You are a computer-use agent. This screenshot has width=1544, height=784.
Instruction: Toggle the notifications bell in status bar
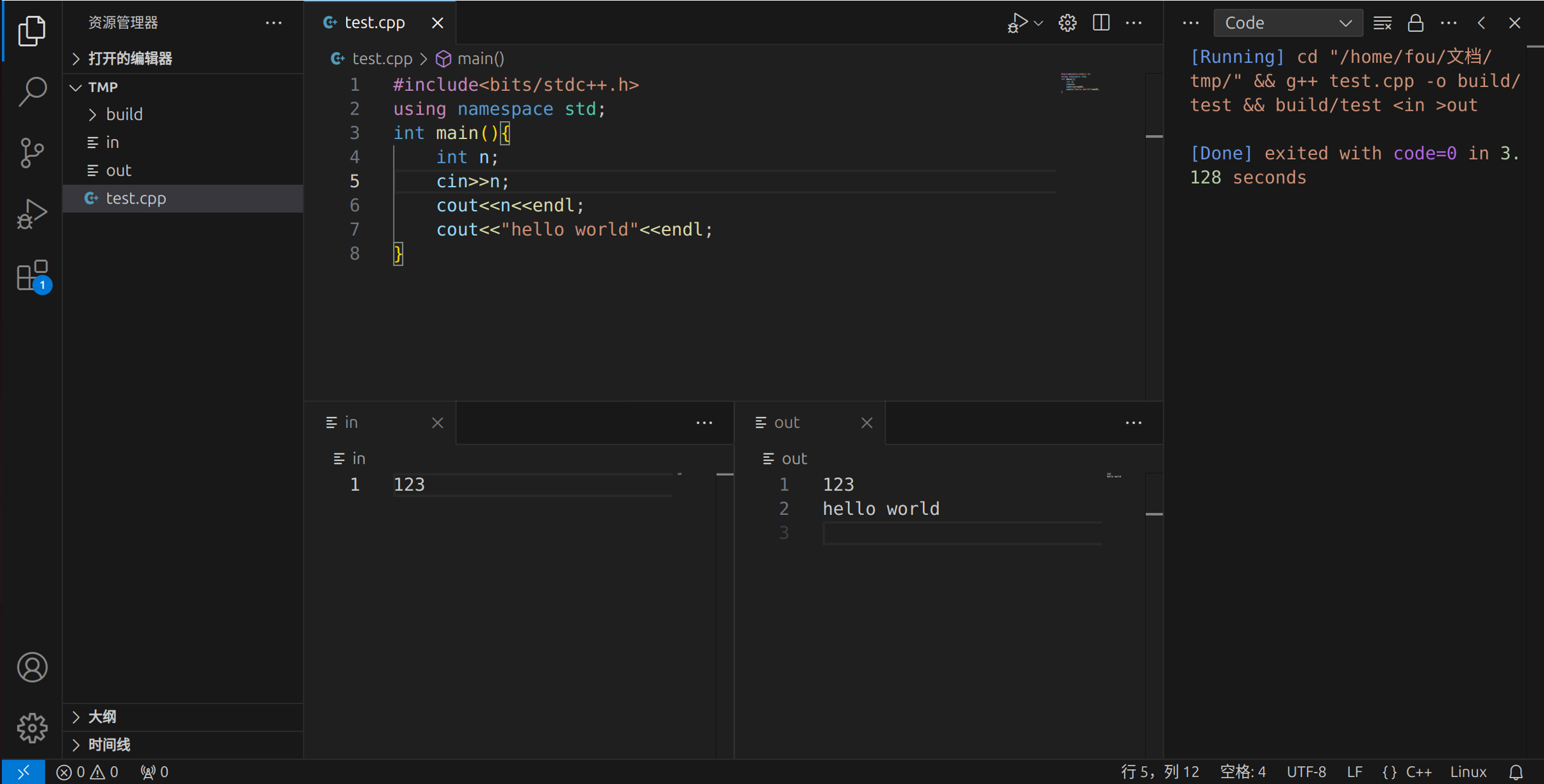pyautogui.click(x=1516, y=772)
